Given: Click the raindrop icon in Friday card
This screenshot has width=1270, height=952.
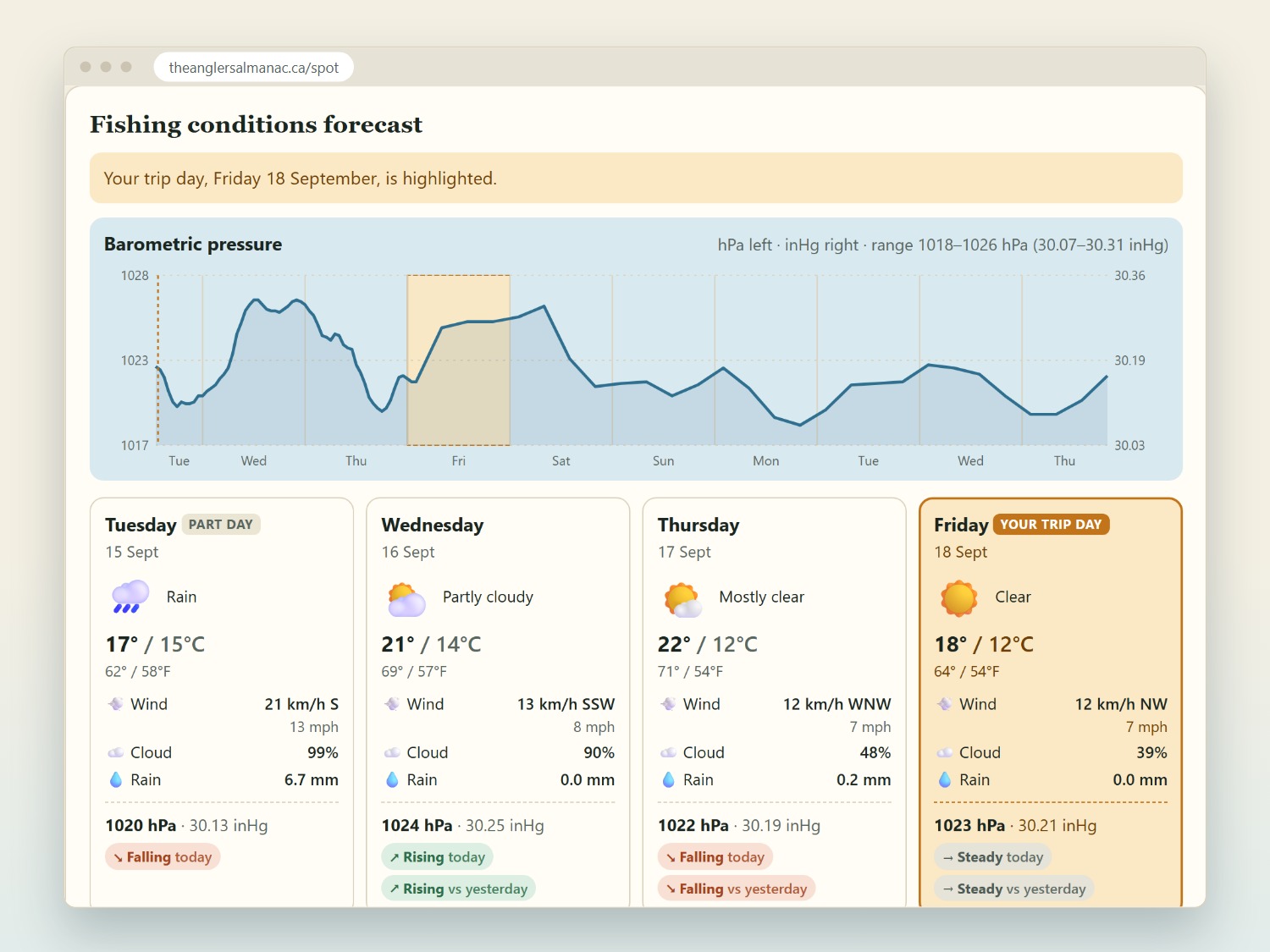Looking at the screenshot, I should 945,779.
